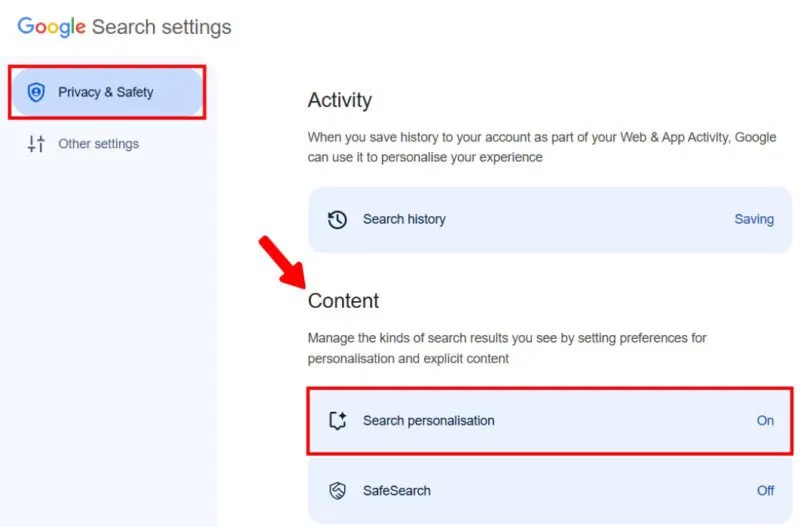Click the Off status for SafeSearch
This screenshot has width=800, height=527.
tap(765, 491)
